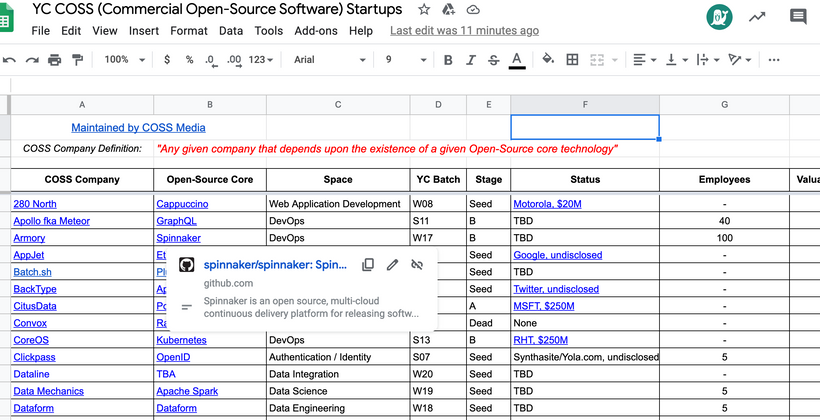
Task: Click the document title text
Action: [x=217, y=9]
